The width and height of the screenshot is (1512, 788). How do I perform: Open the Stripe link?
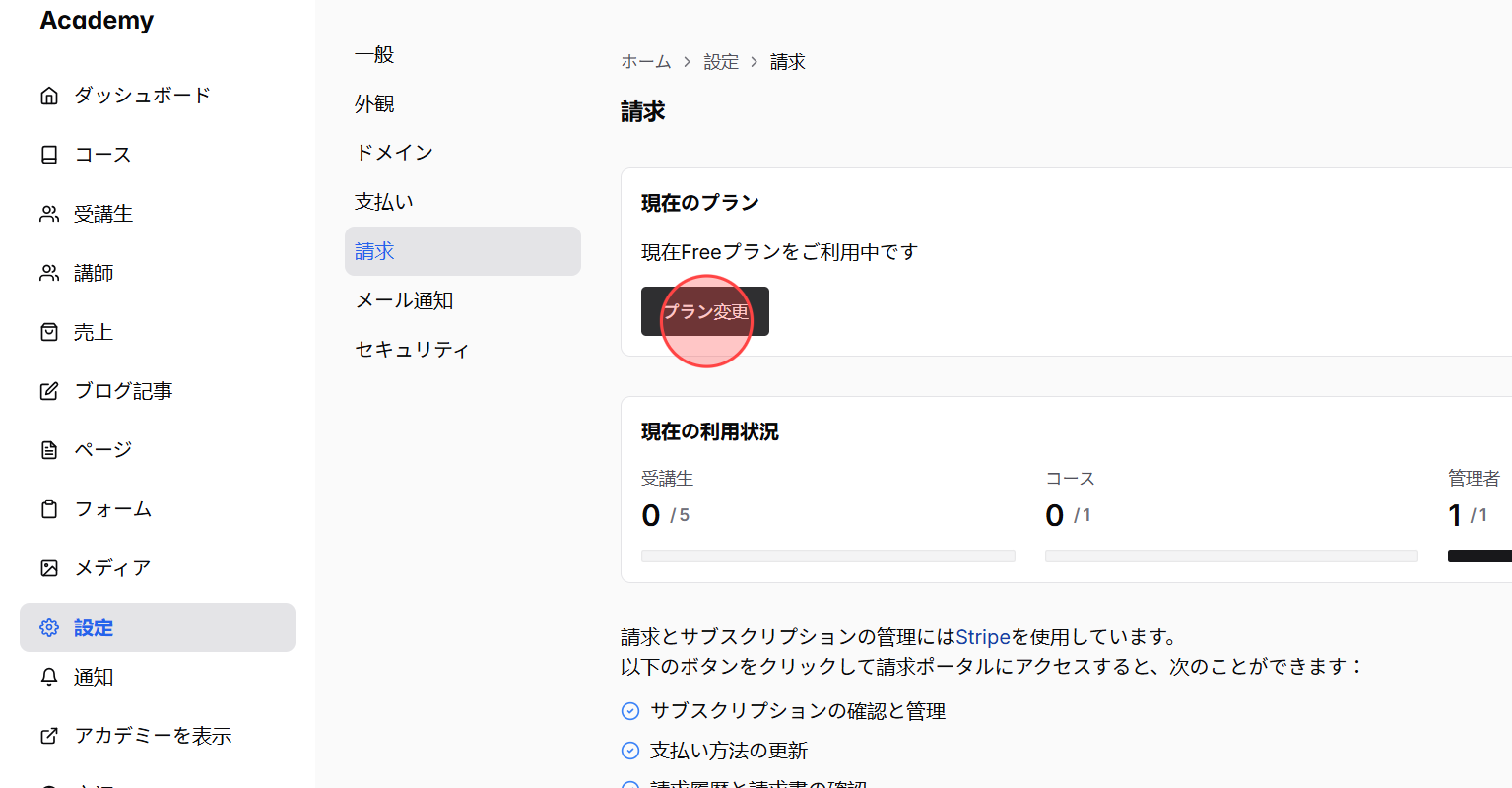click(982, 637)
